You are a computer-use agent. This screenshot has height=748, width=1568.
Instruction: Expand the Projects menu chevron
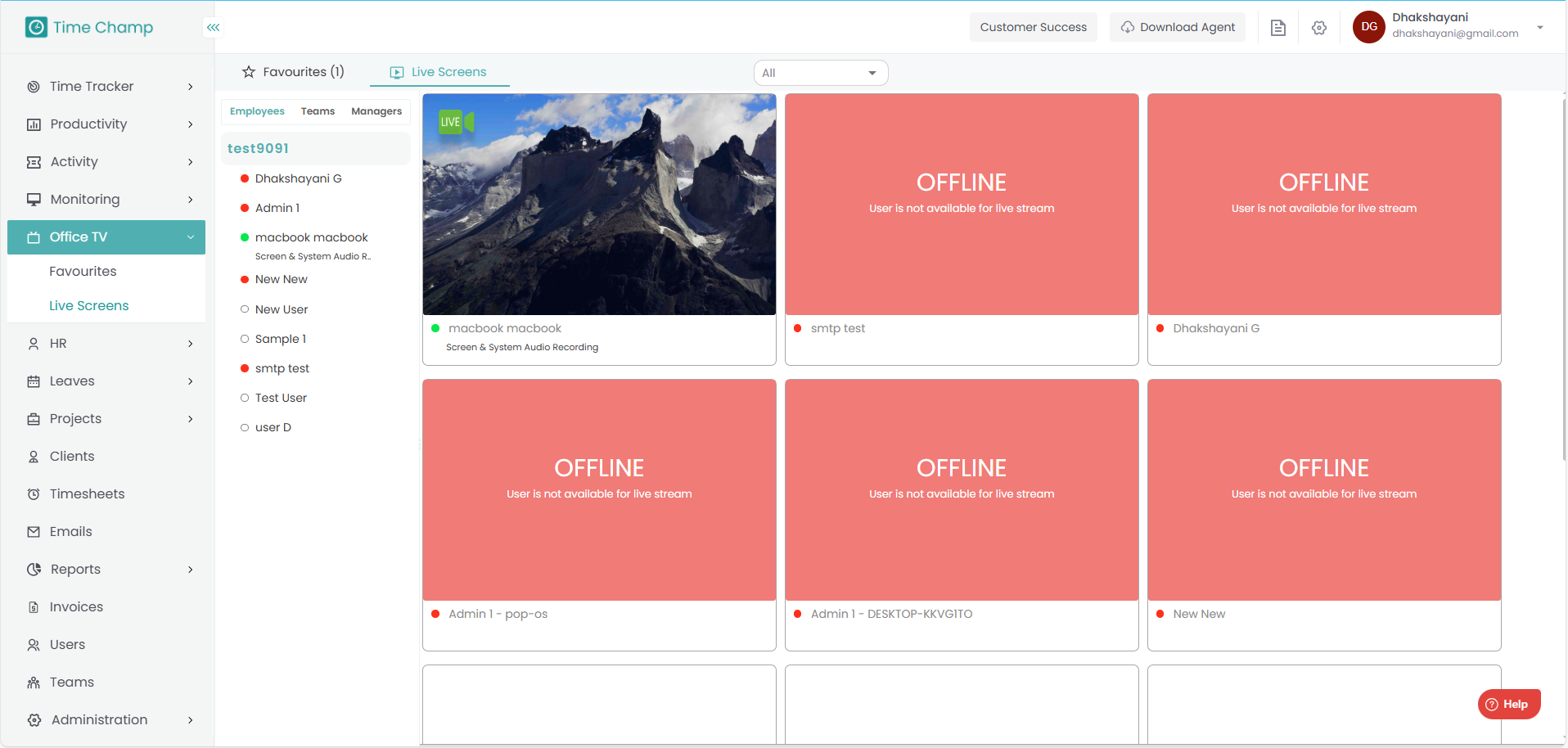[191, 419]
